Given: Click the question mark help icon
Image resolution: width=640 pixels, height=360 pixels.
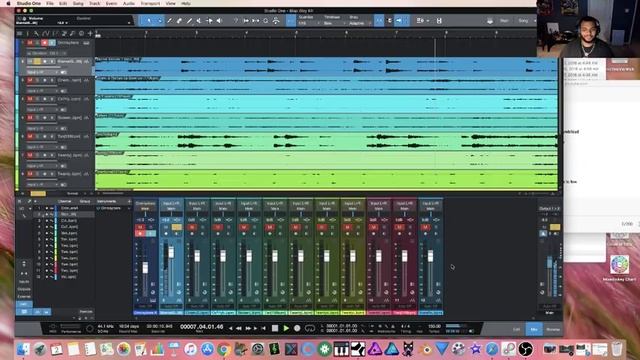Looking at the screenshot, I should (236, 20).
